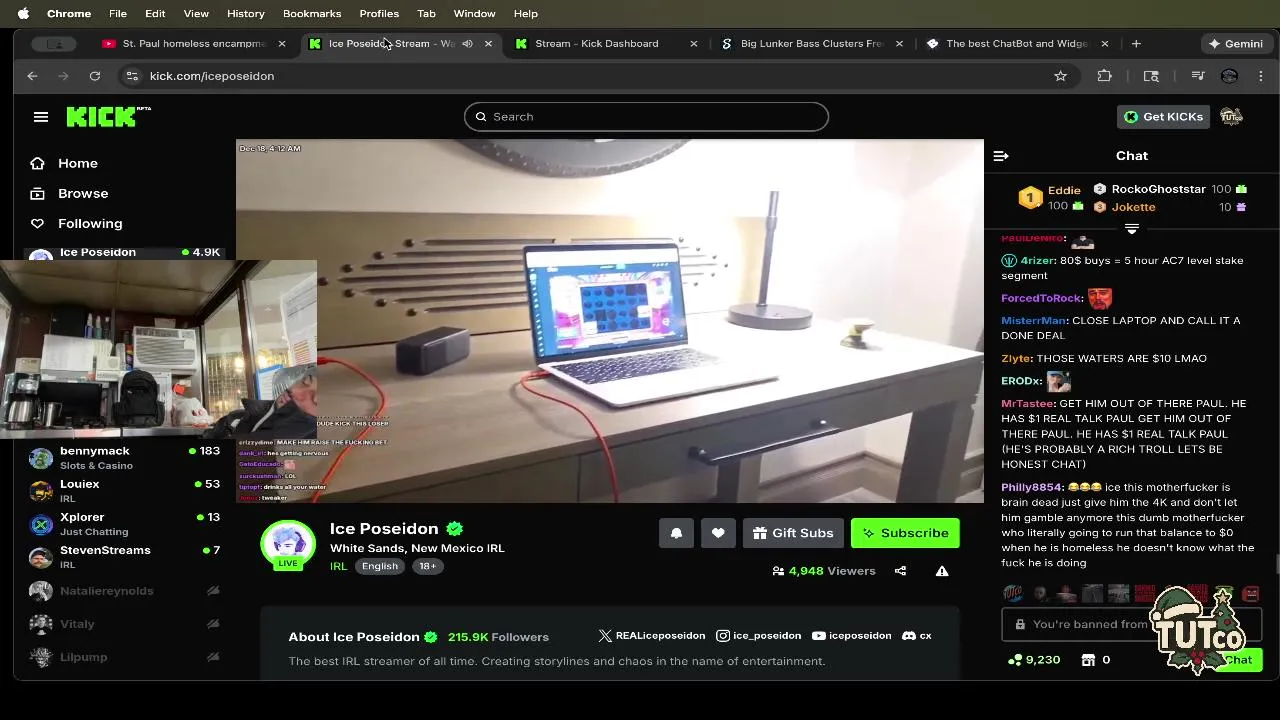Open user avatar menu in Kick header
Image resolution: width=1280 pixels, height=720 pixels.
tap(1231, 117)
